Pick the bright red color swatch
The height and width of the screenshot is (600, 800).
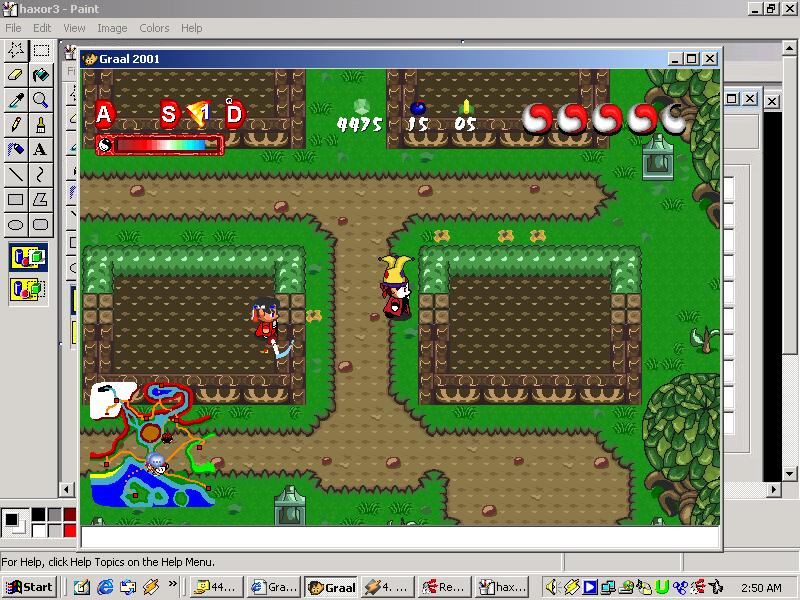tap(70, 531)
